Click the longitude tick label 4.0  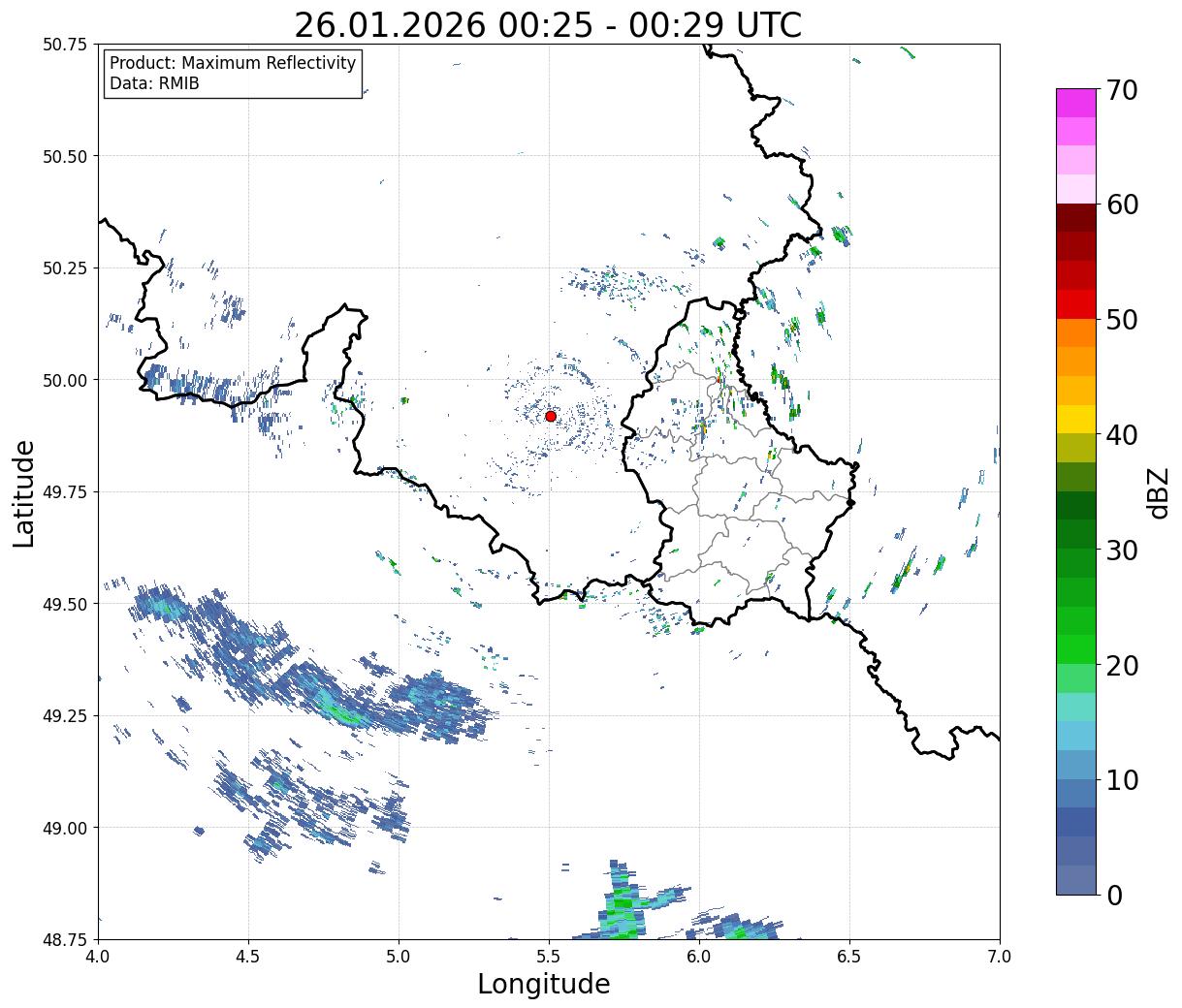(x=98, y=957)
